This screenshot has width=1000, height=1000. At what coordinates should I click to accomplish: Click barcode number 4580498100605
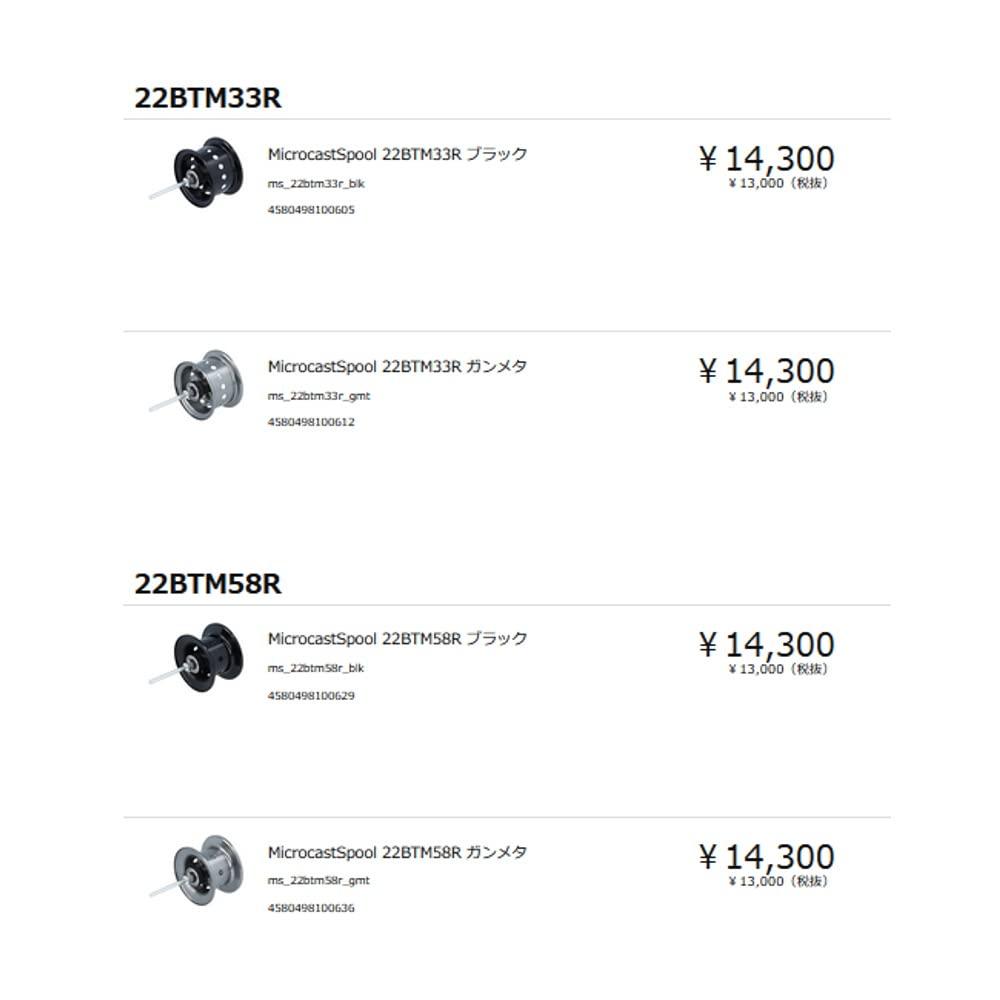(311, 210)
